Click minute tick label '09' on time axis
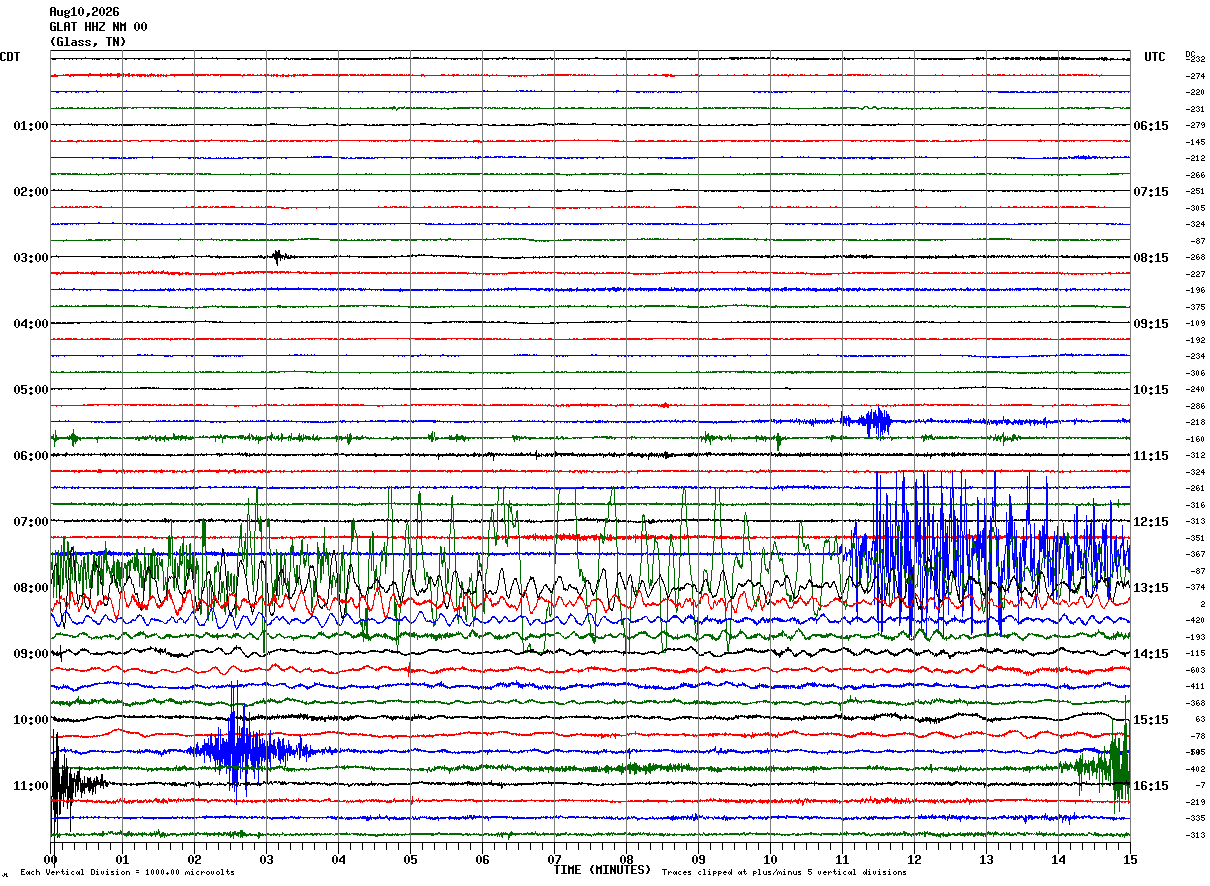1210x886 pixels. pyautogui.click(x=699, y=860)
